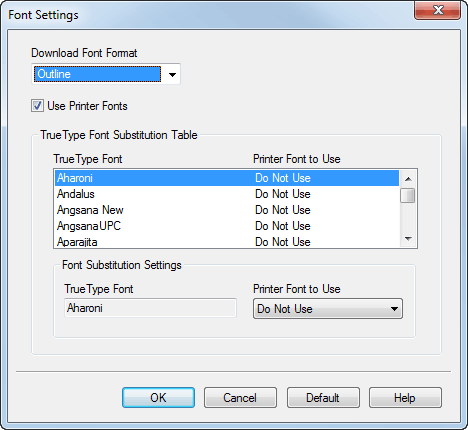468x430 pixels.
Task: Select the Angsana New font row
Action: 227,210
